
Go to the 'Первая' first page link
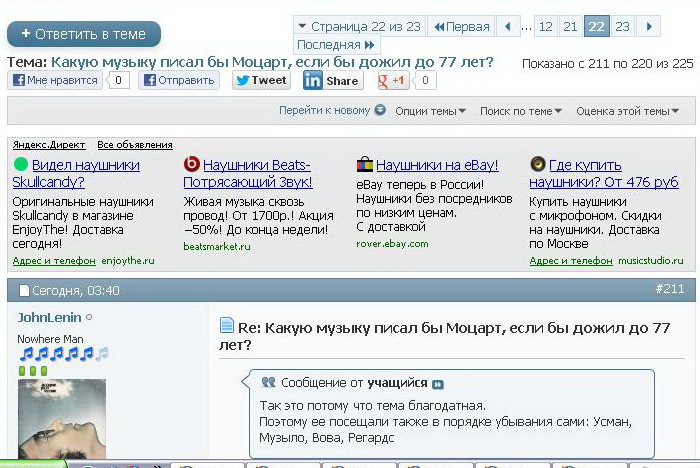click(461, 27)
